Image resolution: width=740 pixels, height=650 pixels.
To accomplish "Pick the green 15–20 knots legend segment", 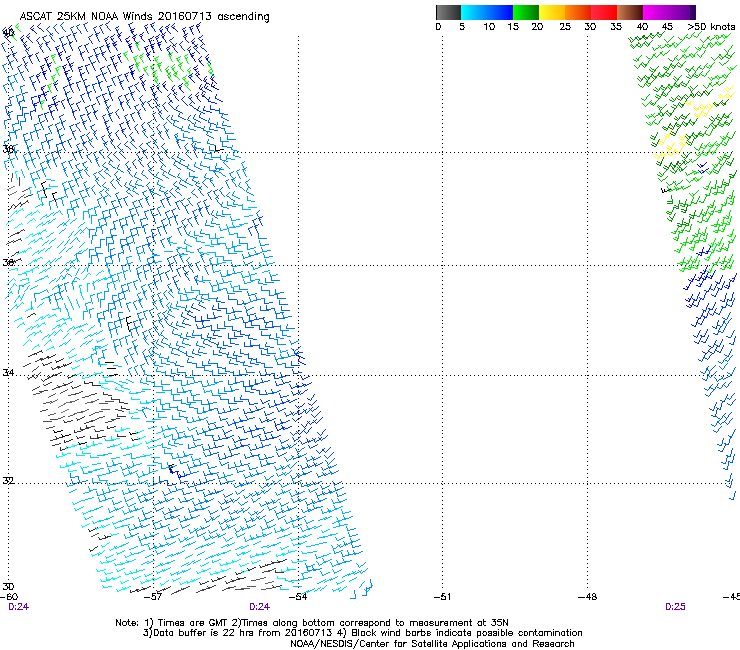I will tap(526, 12).
